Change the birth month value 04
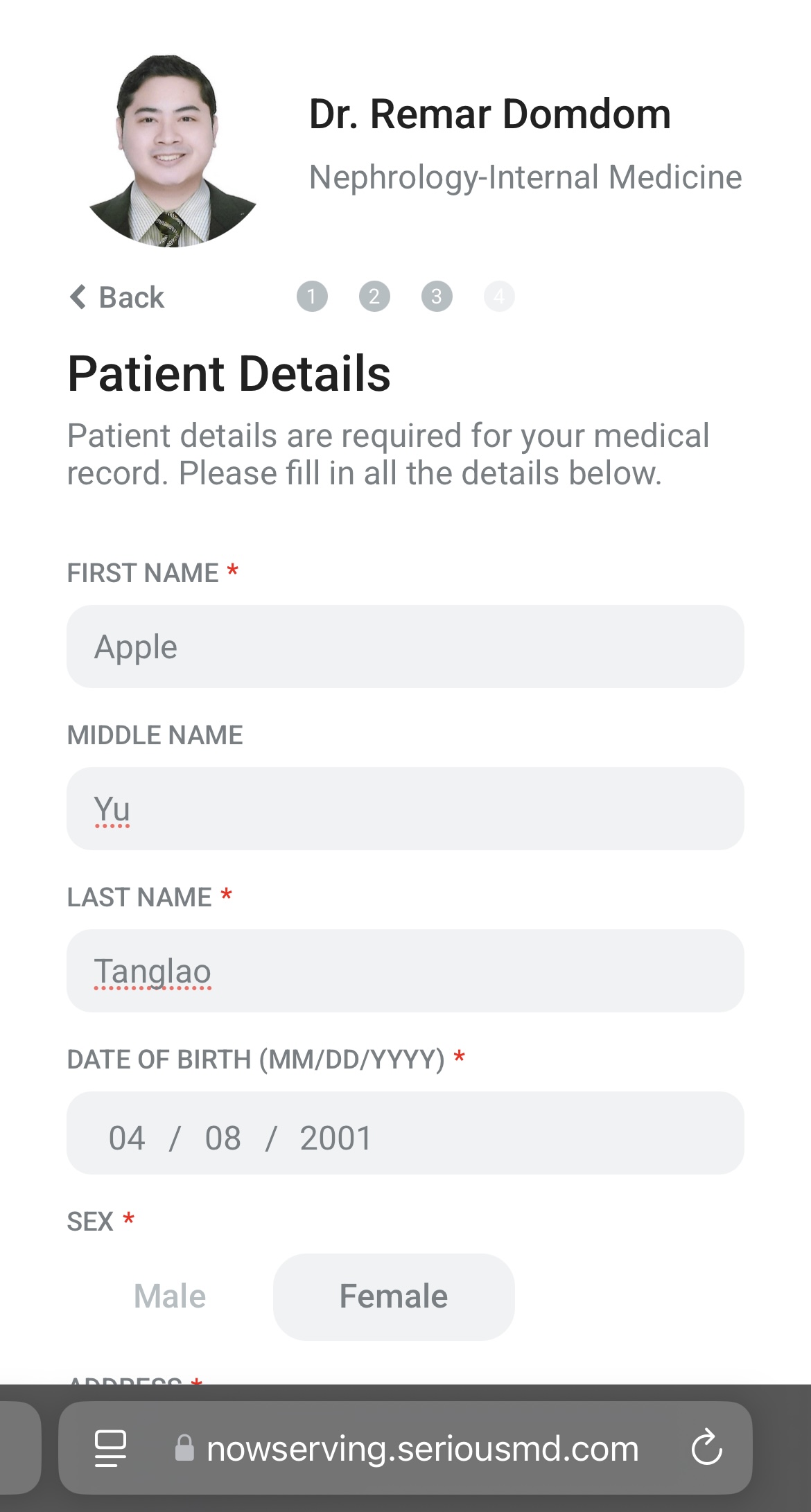Image resolution: width=811 pixels, height=1512 pixels. (x=127, y=1138)
